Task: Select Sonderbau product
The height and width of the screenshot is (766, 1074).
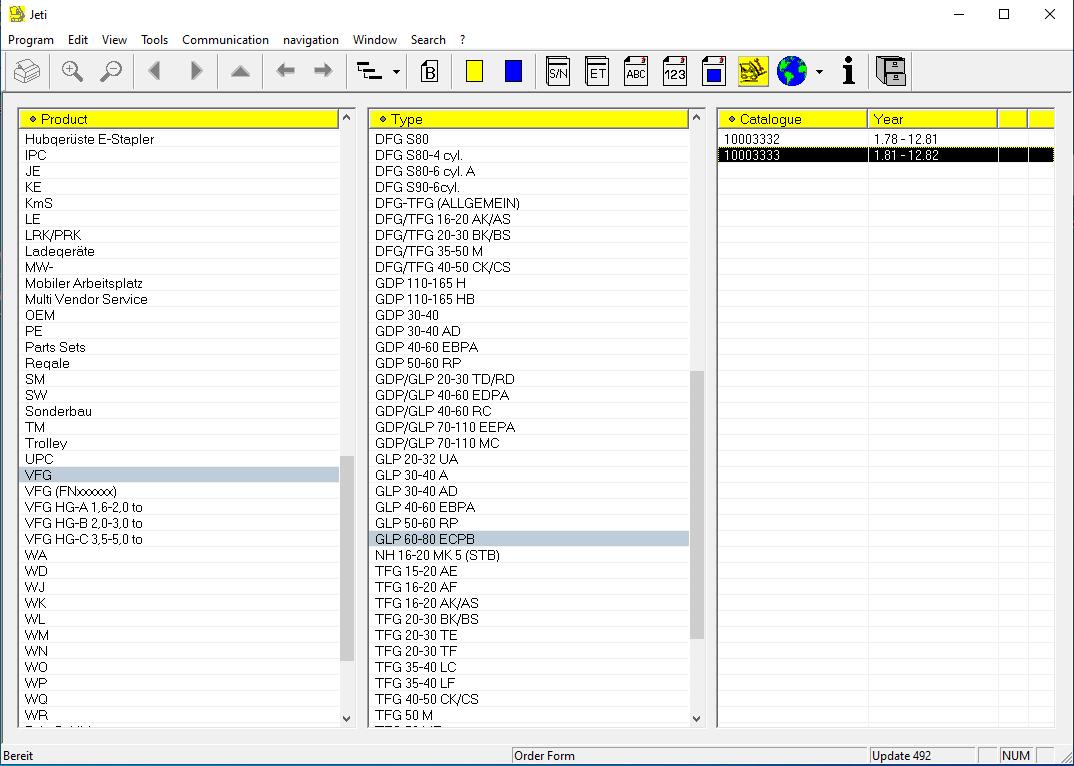Action: [x=179, y=411]
